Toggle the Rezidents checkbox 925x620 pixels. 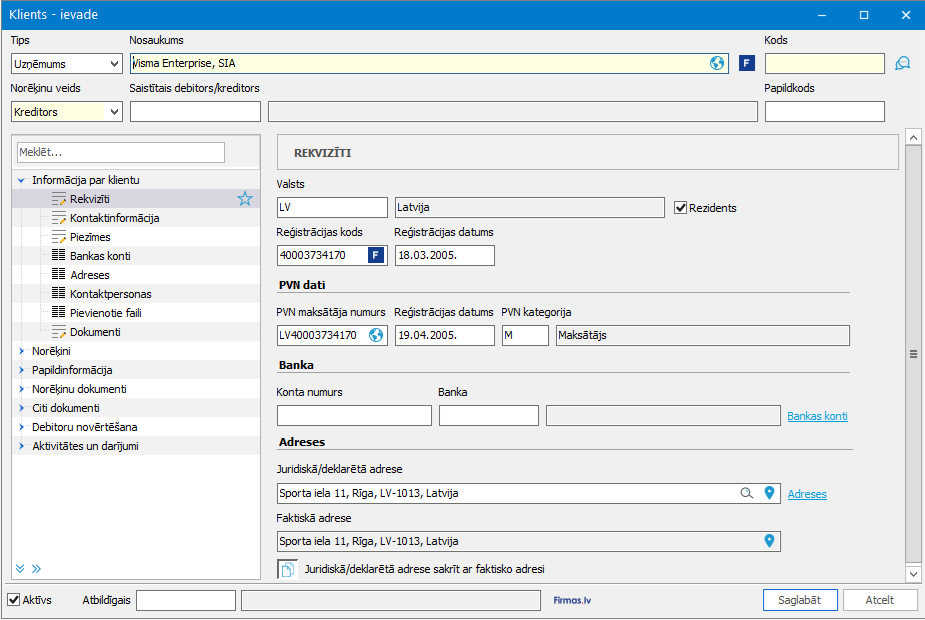(681, 208)
